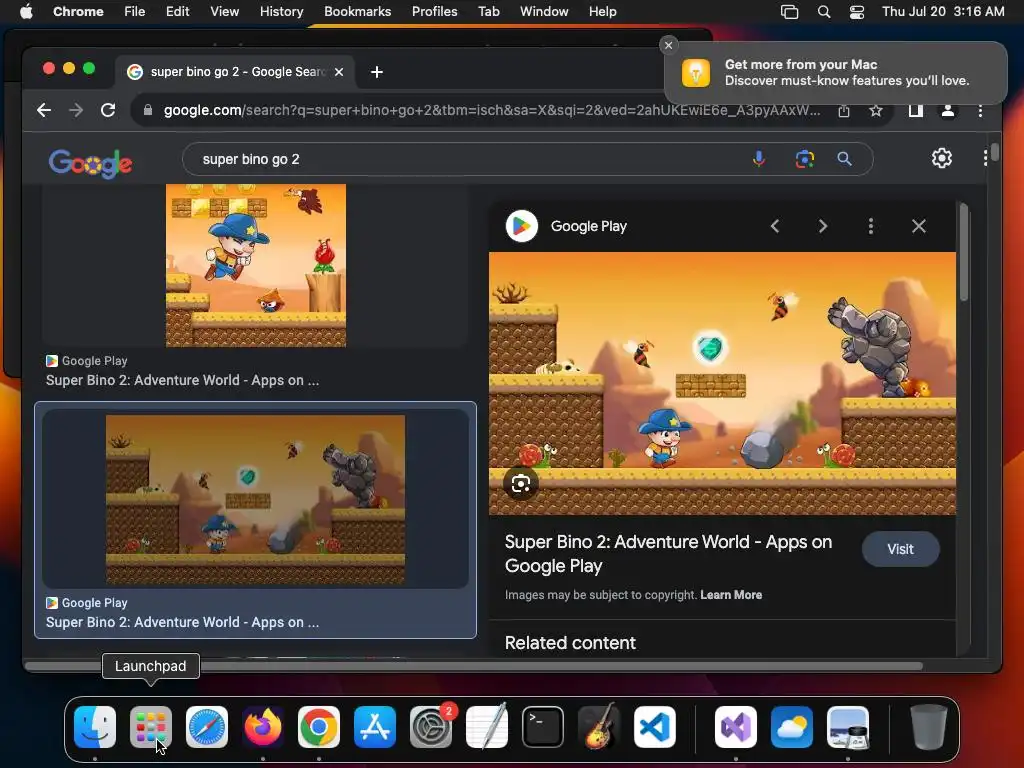Open GarageBand from the Dock
Screen dimensions: 1024x768
(599, 727)
